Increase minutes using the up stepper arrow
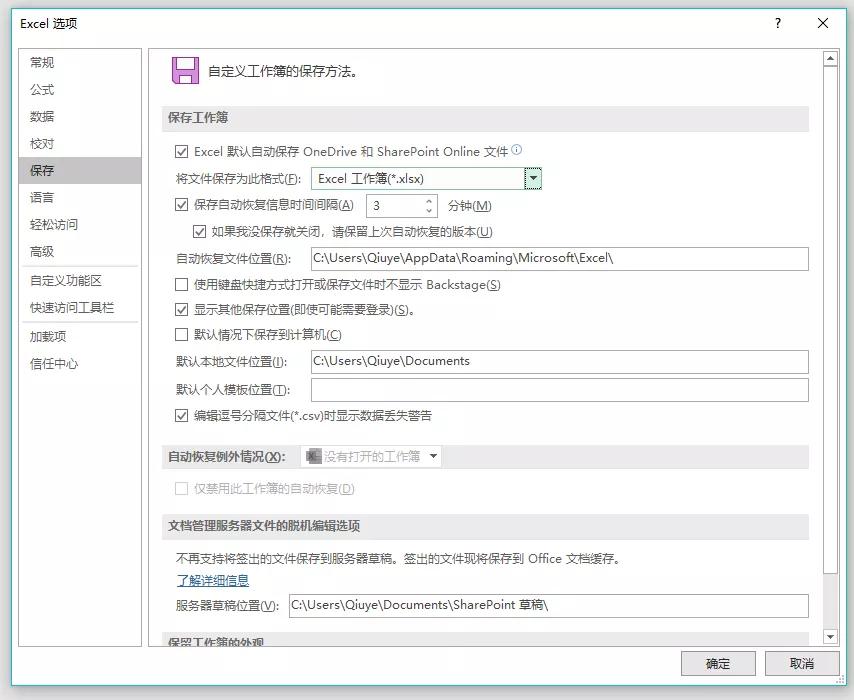 [x=427, y=200]
